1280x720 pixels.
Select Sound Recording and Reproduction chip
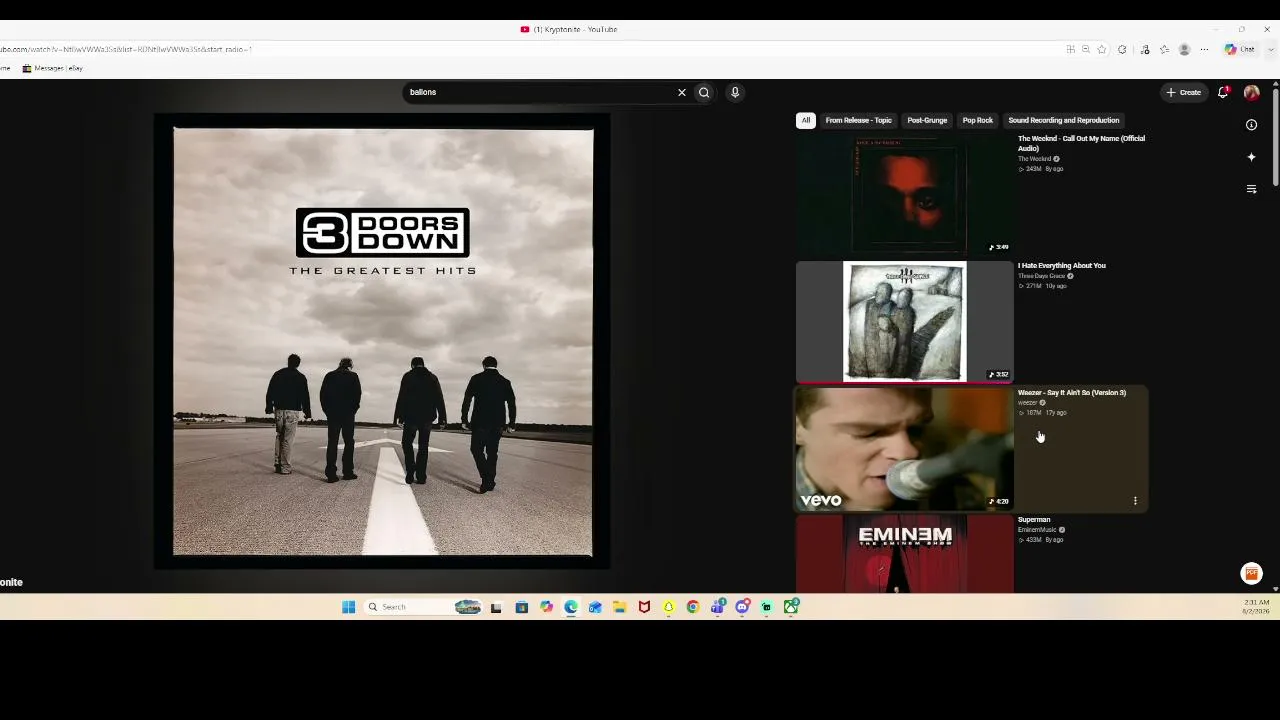pyautogui.click(x=1064, y=120)
